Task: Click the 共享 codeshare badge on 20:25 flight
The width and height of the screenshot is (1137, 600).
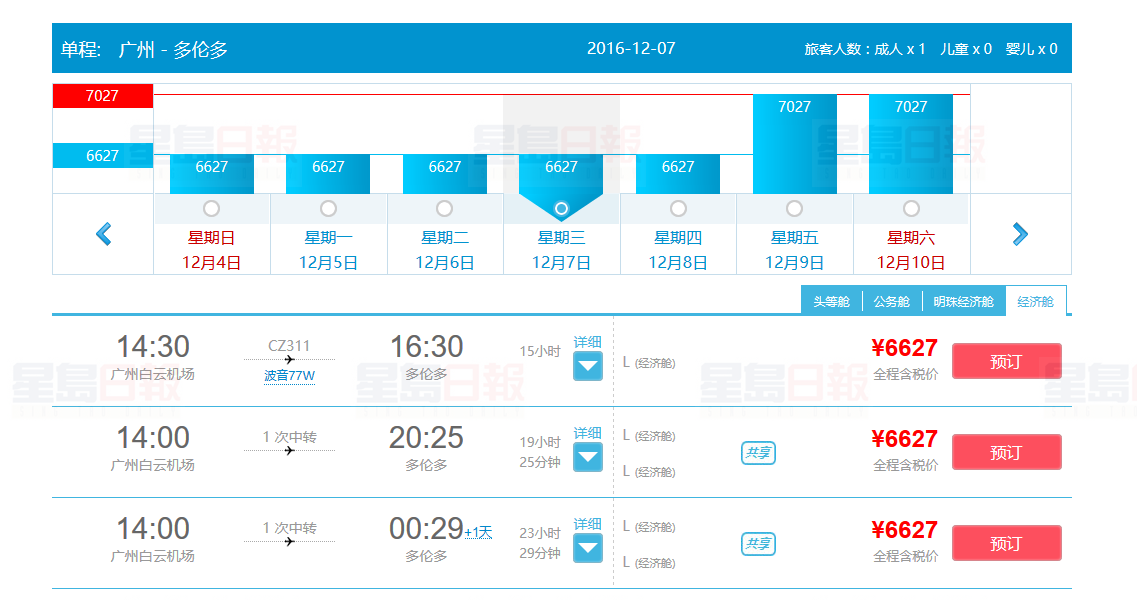Action: (758, 453)
